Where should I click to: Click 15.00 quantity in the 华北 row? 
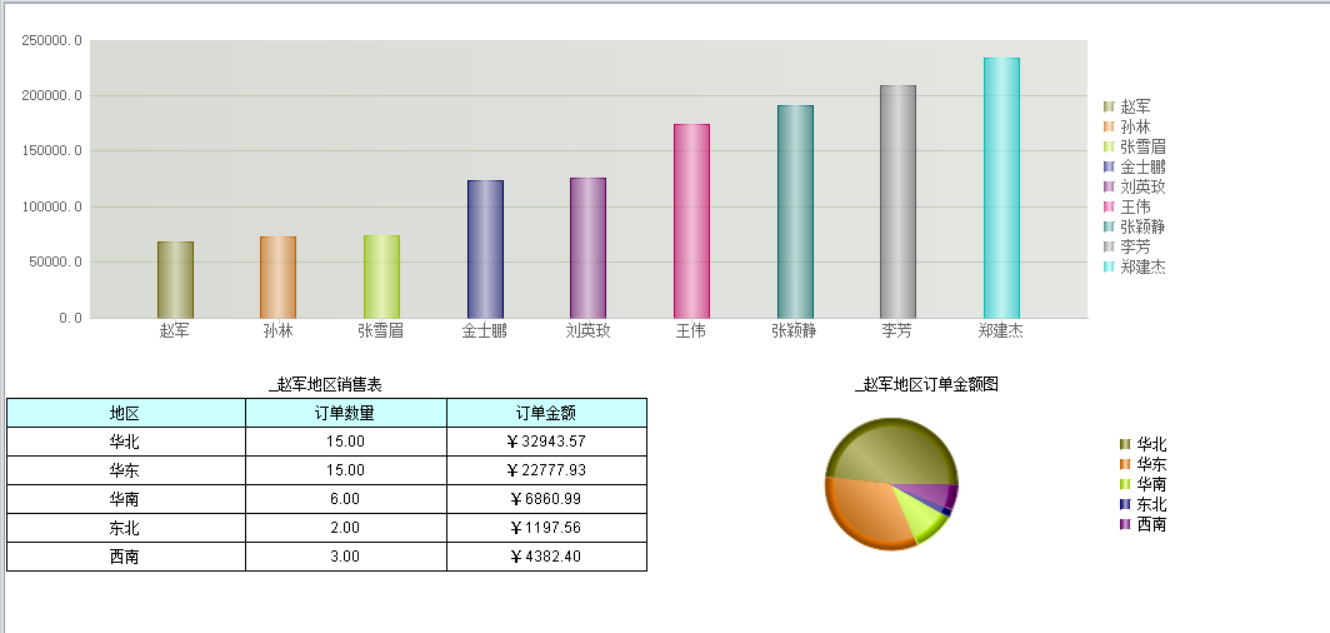tap(346, 442)
